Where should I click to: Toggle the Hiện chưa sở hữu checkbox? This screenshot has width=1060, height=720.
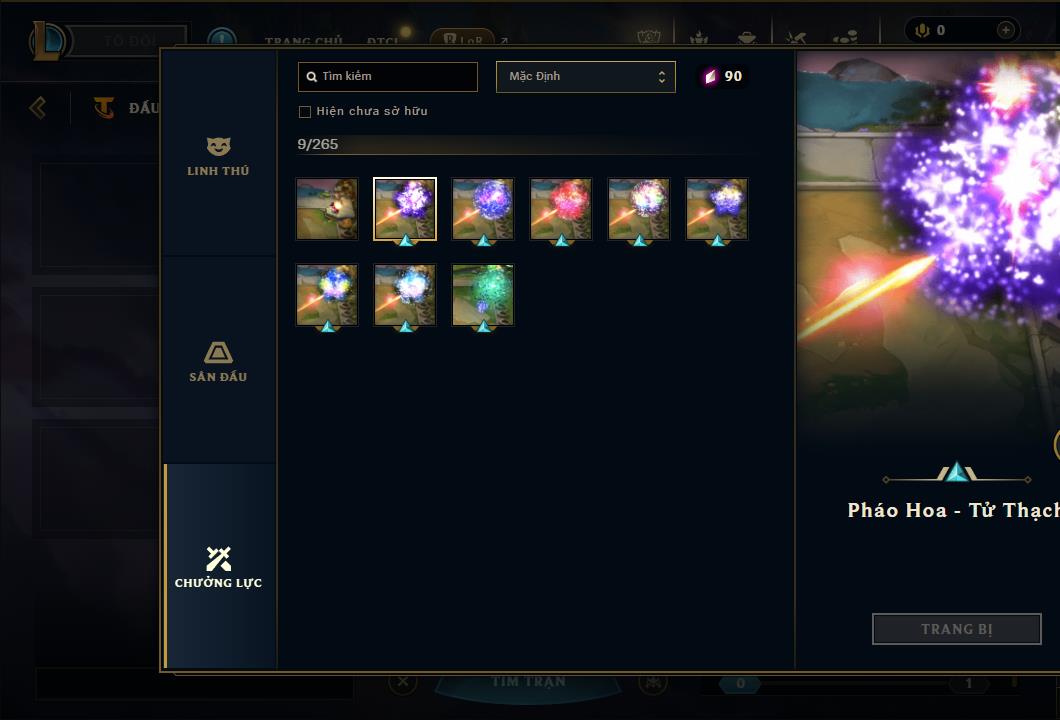(305, 112)
